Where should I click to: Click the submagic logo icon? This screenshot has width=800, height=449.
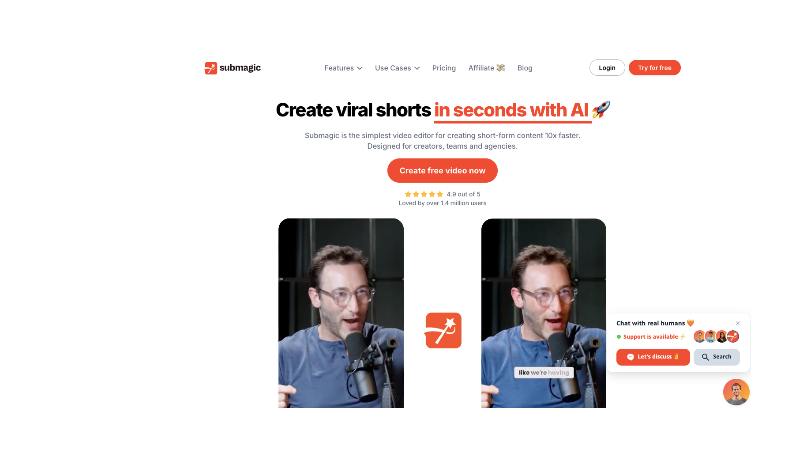tap(211, 68)
